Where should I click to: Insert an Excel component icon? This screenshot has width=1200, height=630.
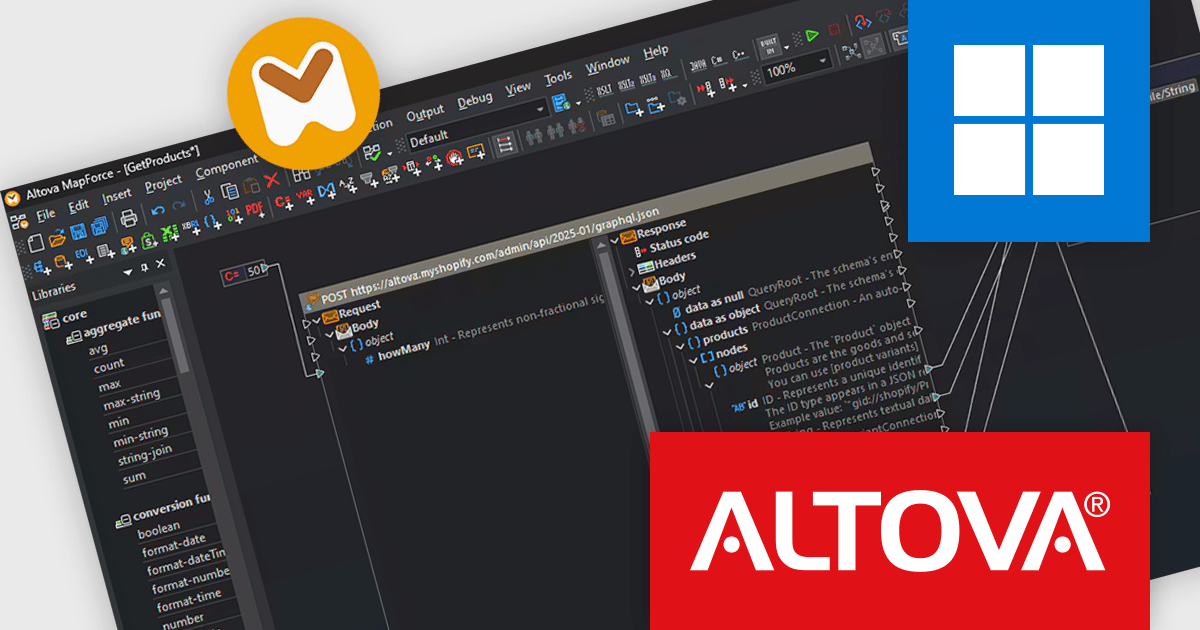[x=170, y=233]
